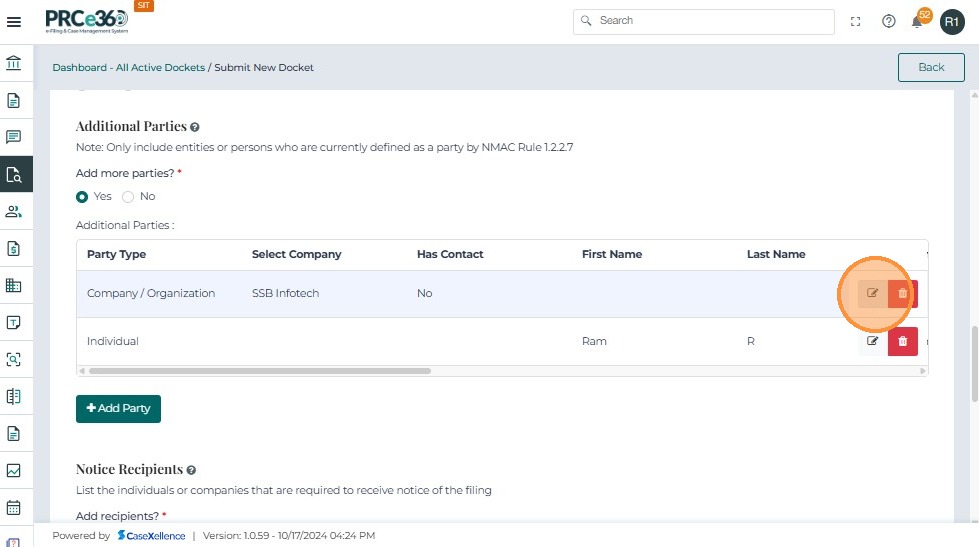The height and width of the screenshot is (547, 979).
Task: Open the help question mark icon
Action: click(888, 21)
